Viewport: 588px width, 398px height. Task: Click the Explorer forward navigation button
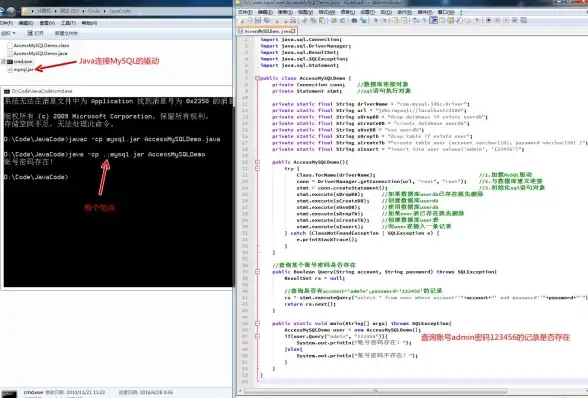11,11
